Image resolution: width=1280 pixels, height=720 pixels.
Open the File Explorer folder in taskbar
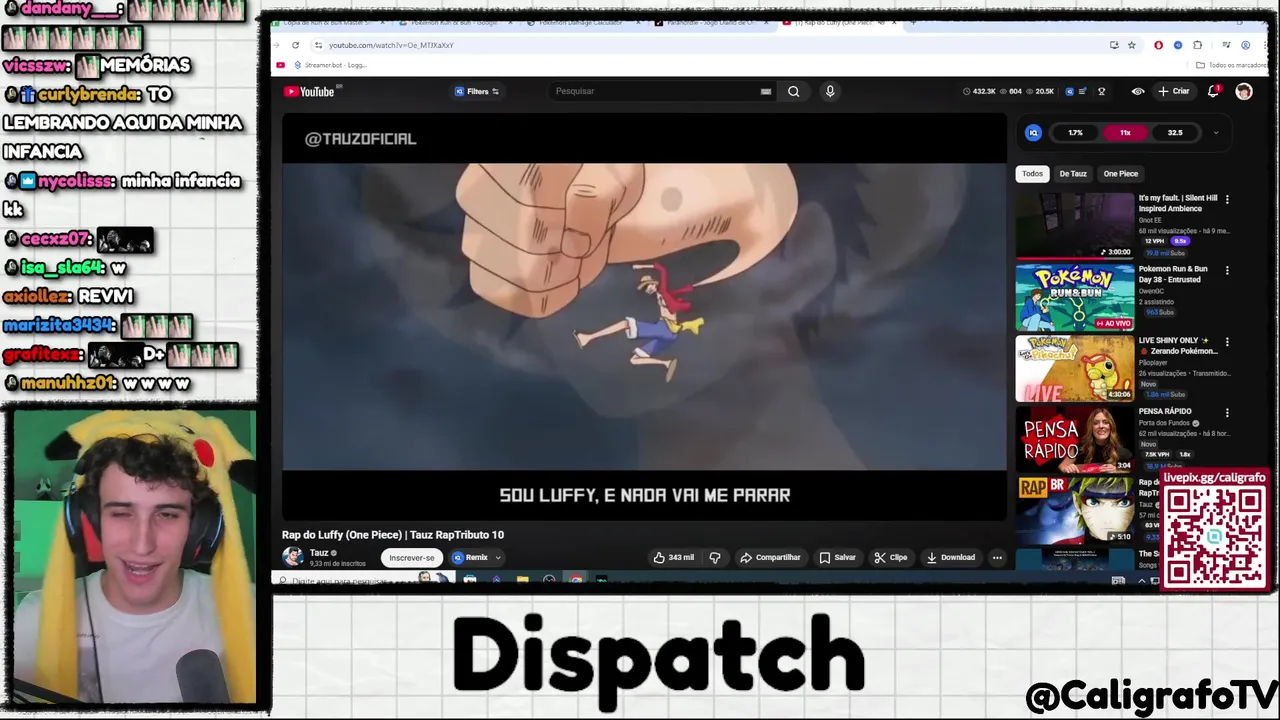tap(522, 580)
